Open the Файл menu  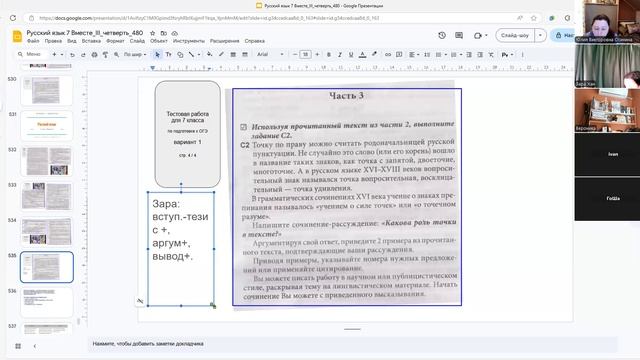coord(33,41)
